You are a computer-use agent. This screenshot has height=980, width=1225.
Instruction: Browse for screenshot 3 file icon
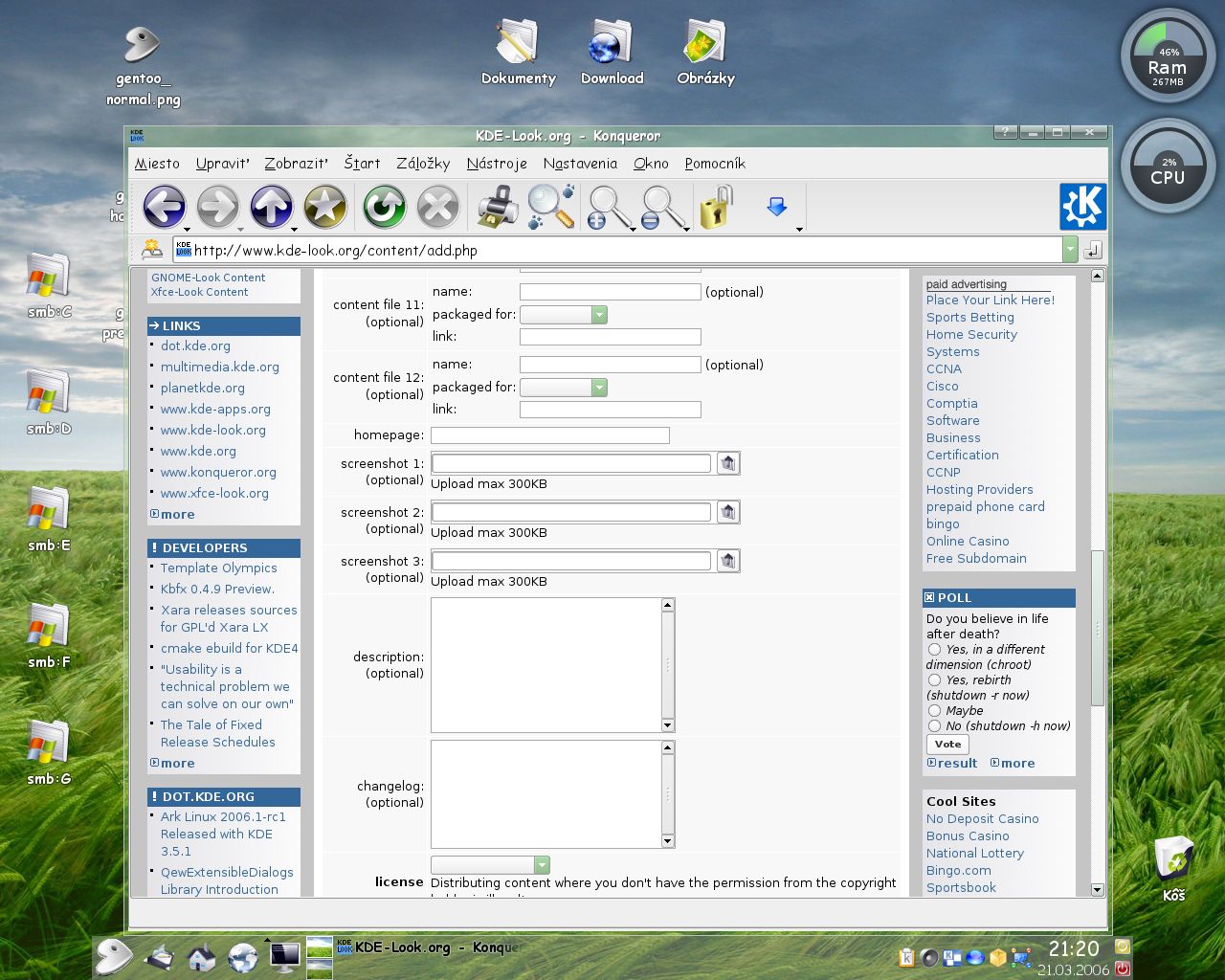pos(728,561)
